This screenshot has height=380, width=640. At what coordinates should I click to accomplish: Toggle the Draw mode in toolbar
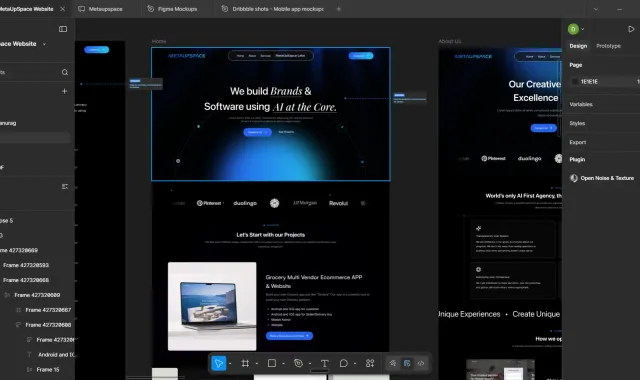pyautogui.click(x=393, y=363)
